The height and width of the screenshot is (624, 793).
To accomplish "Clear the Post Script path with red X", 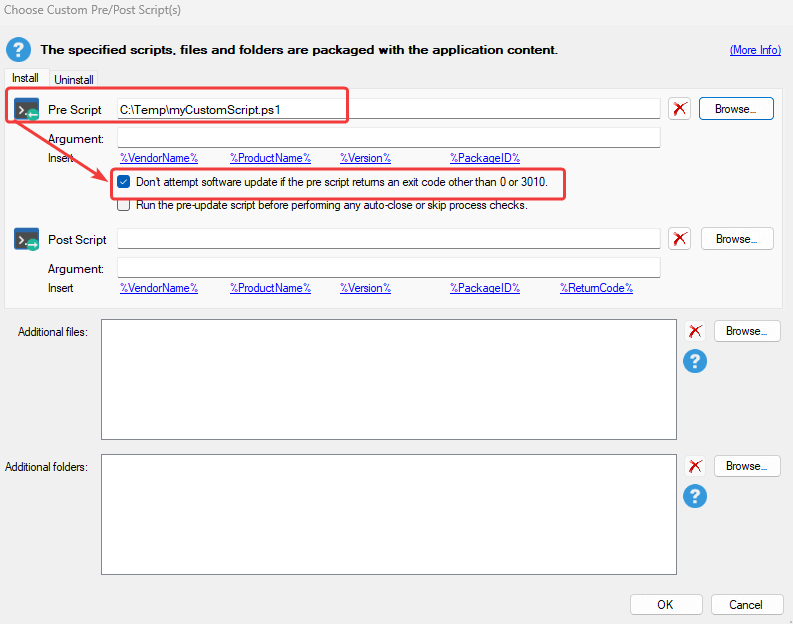I will point(679,239).
